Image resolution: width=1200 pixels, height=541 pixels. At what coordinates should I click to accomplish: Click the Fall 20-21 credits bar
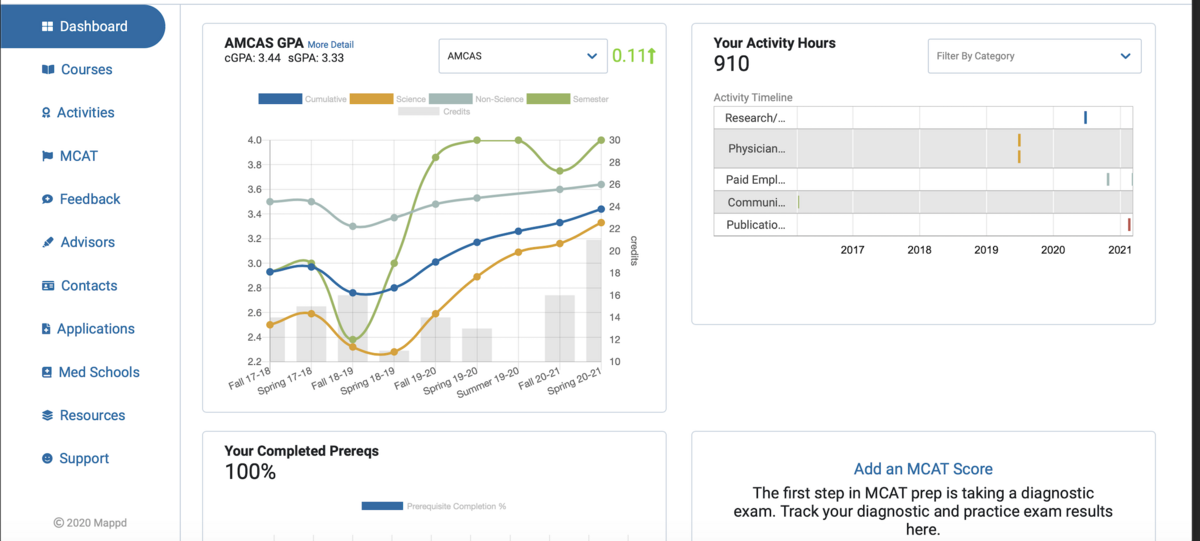559,328
